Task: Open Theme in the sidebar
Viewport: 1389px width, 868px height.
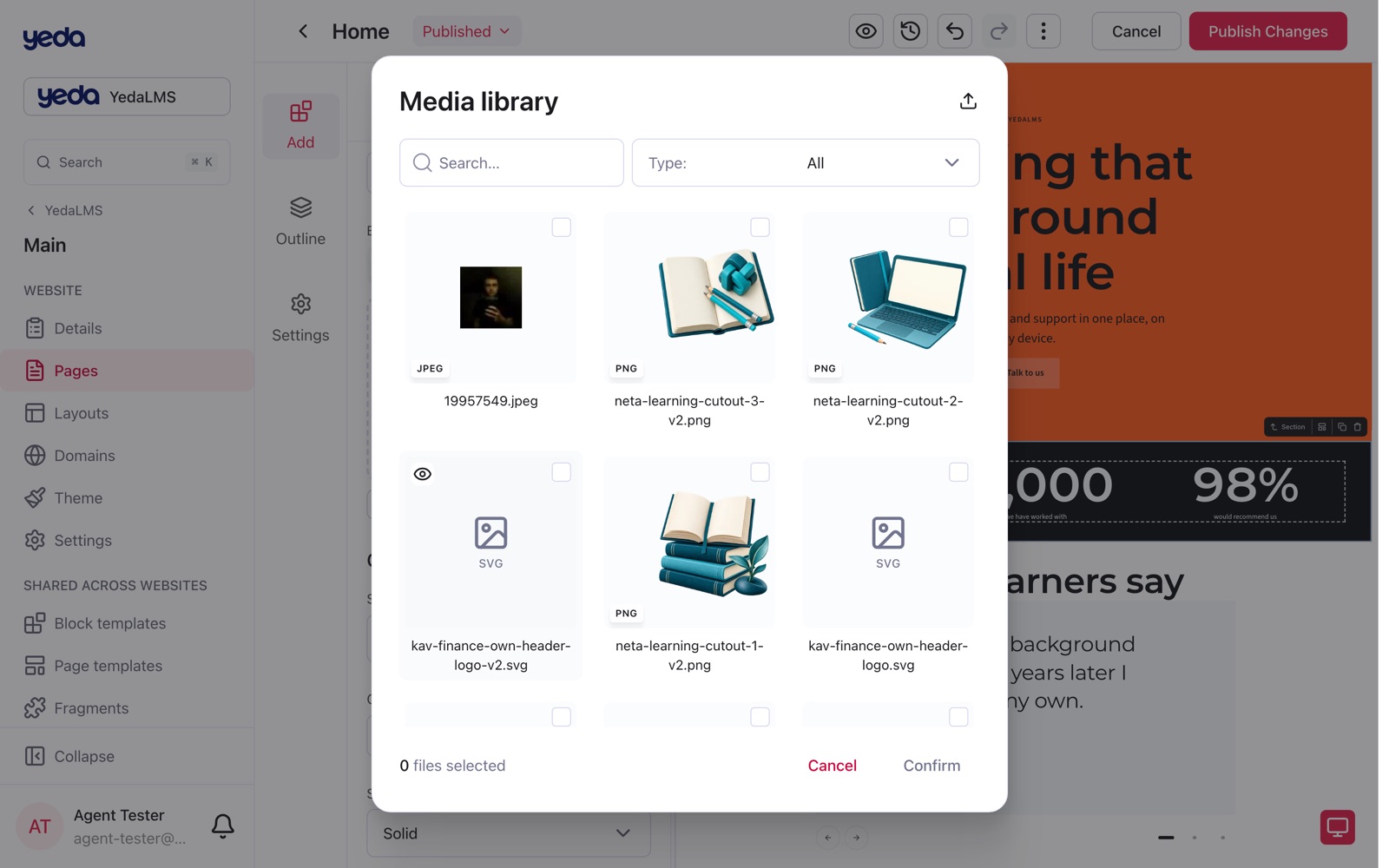Action: [x=127, y=498]
